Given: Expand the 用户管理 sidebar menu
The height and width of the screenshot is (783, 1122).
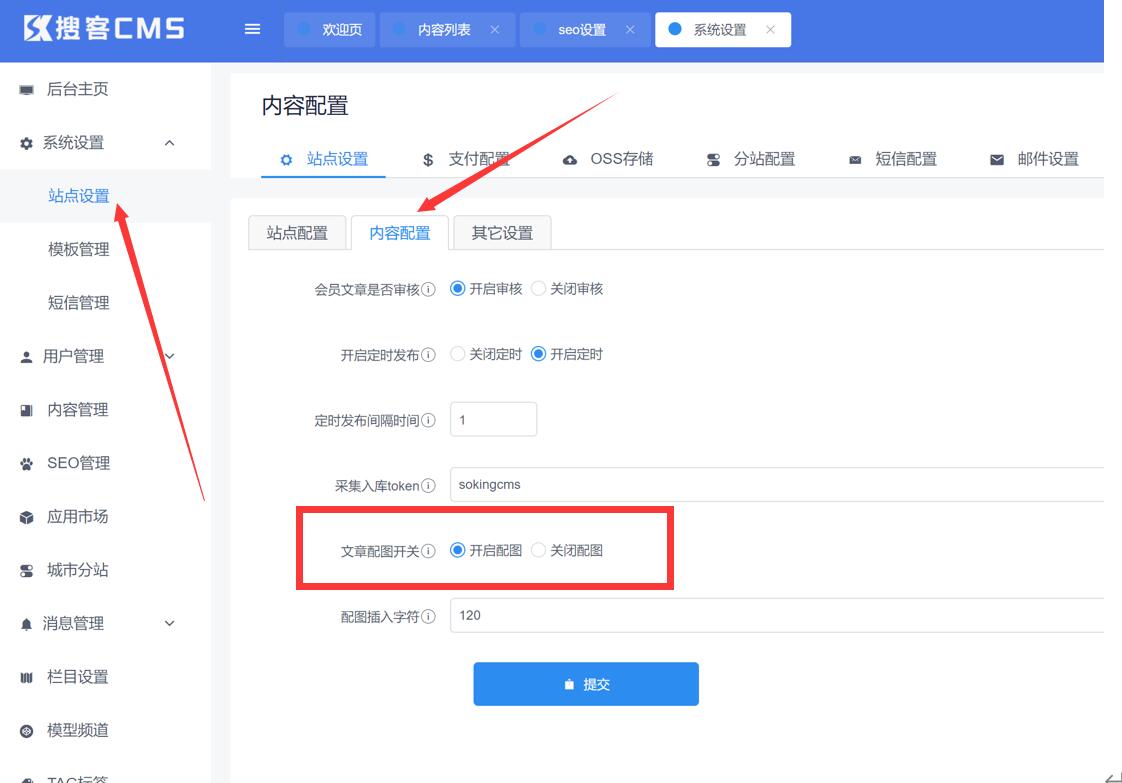Looking at the screenshot, I should click(x=169, y=357).
